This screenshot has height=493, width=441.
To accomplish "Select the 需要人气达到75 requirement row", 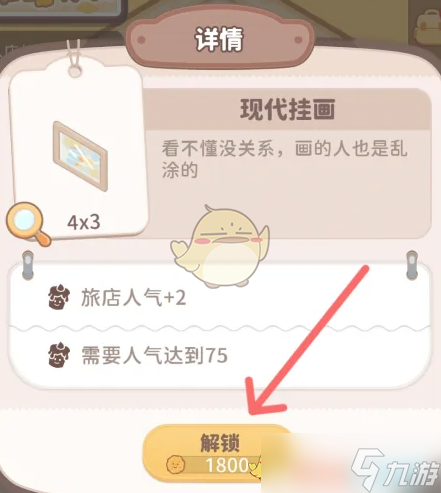I will point(220,355).
